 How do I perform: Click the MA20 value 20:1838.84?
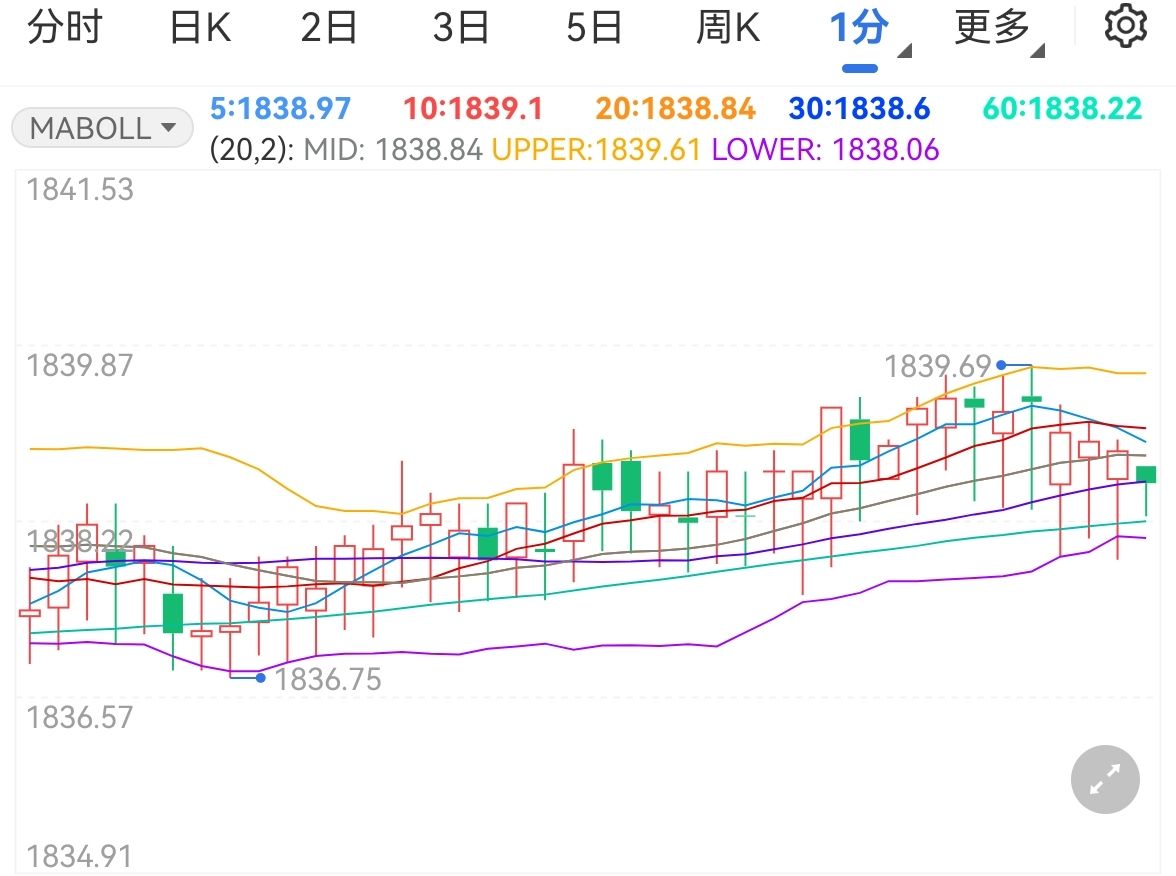point(675,109)
